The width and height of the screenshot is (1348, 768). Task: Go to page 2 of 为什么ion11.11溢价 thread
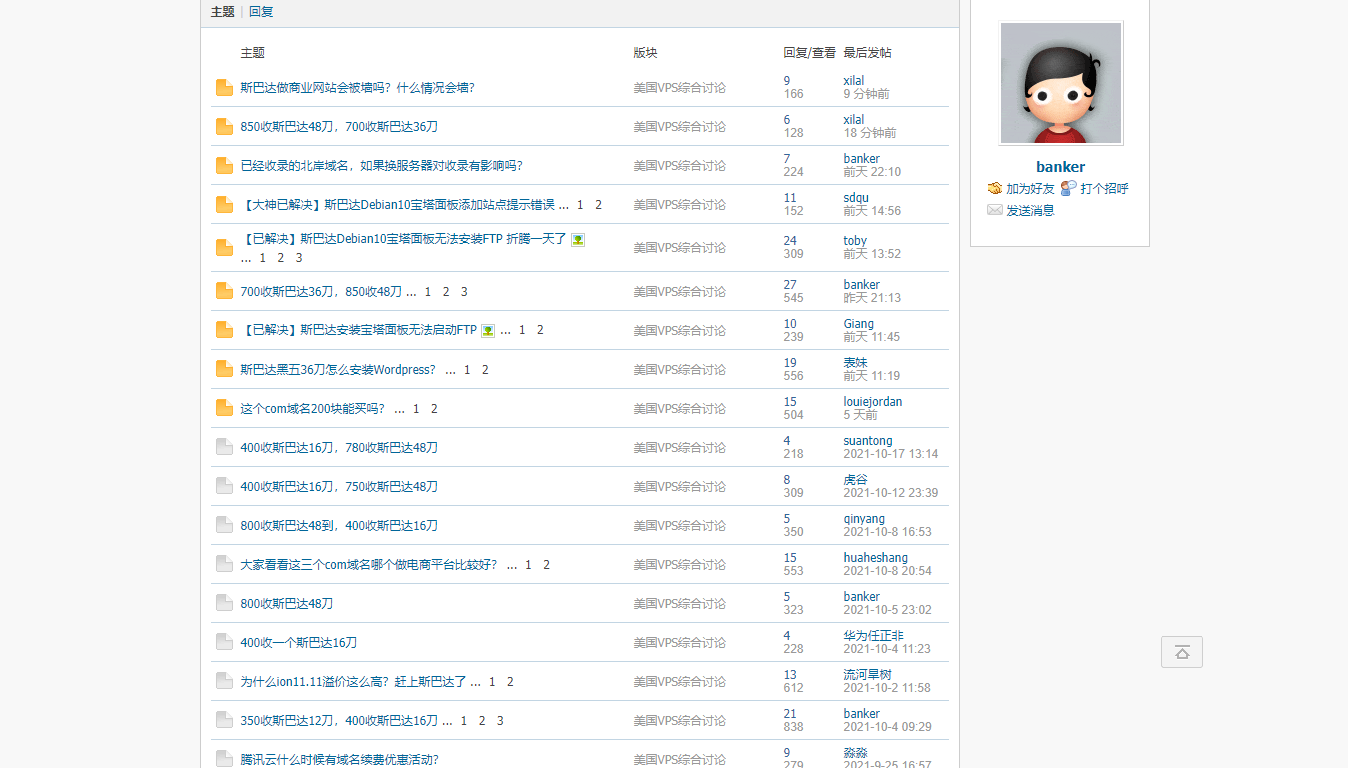(x=510, y=682)
